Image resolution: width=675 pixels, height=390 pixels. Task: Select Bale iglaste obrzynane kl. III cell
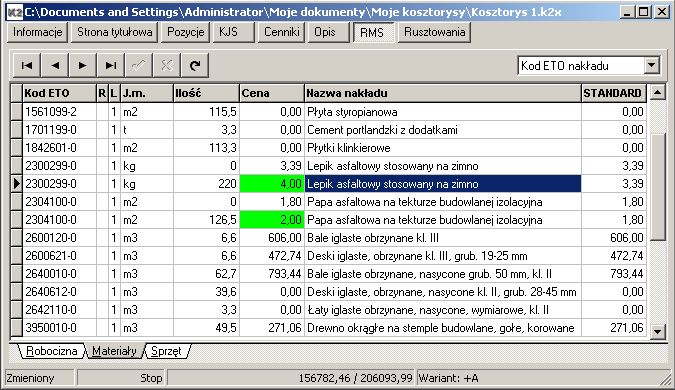(x=443, y=238)
